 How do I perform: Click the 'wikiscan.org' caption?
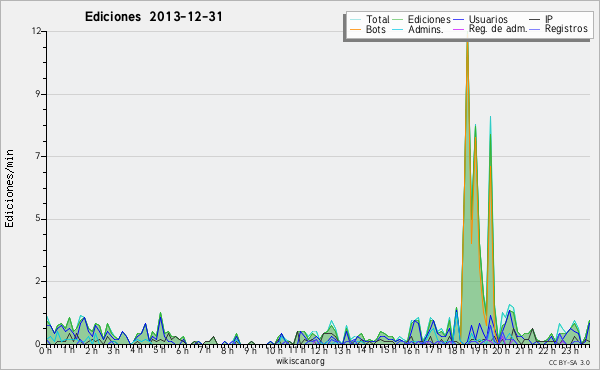[x=300, y=361]
